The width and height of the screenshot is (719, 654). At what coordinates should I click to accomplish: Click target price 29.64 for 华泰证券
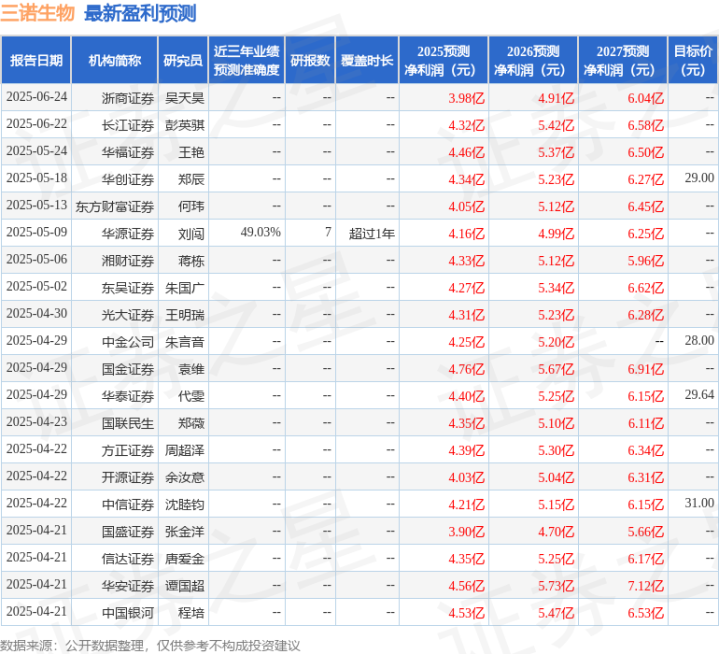[x=699, y=395]
